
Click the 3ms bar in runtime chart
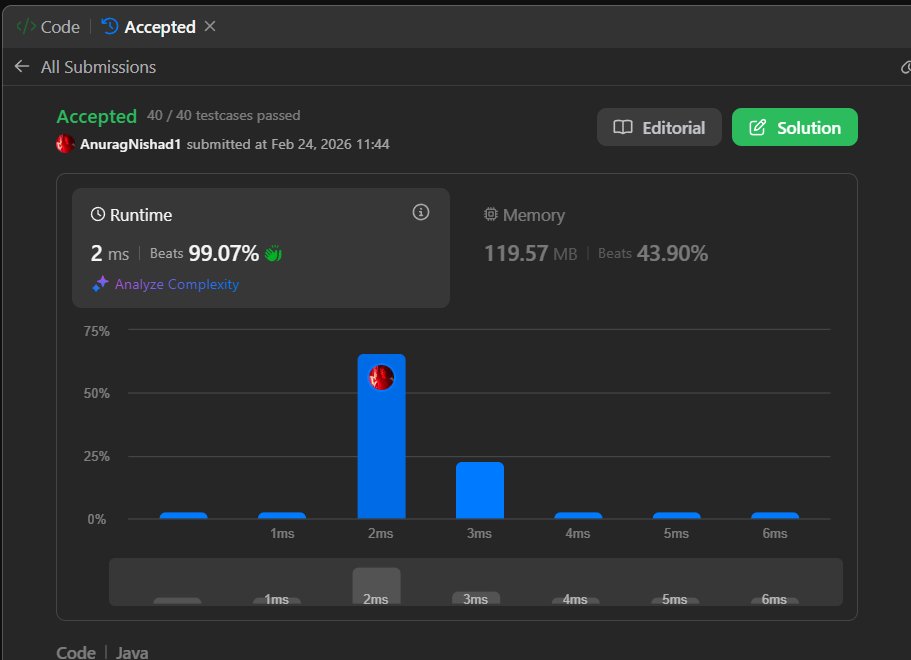(x=480, y=490)
